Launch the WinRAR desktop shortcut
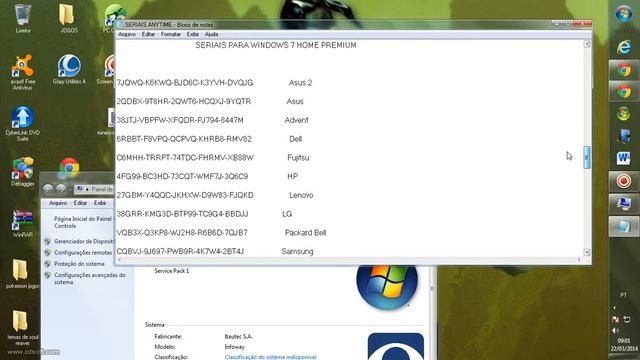 tap(22, 223)
